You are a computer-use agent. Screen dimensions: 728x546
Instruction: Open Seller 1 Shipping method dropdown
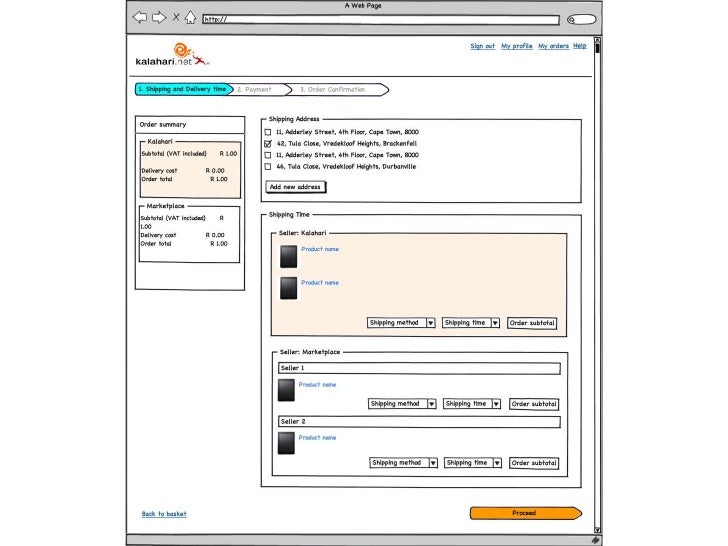point(402,404)
